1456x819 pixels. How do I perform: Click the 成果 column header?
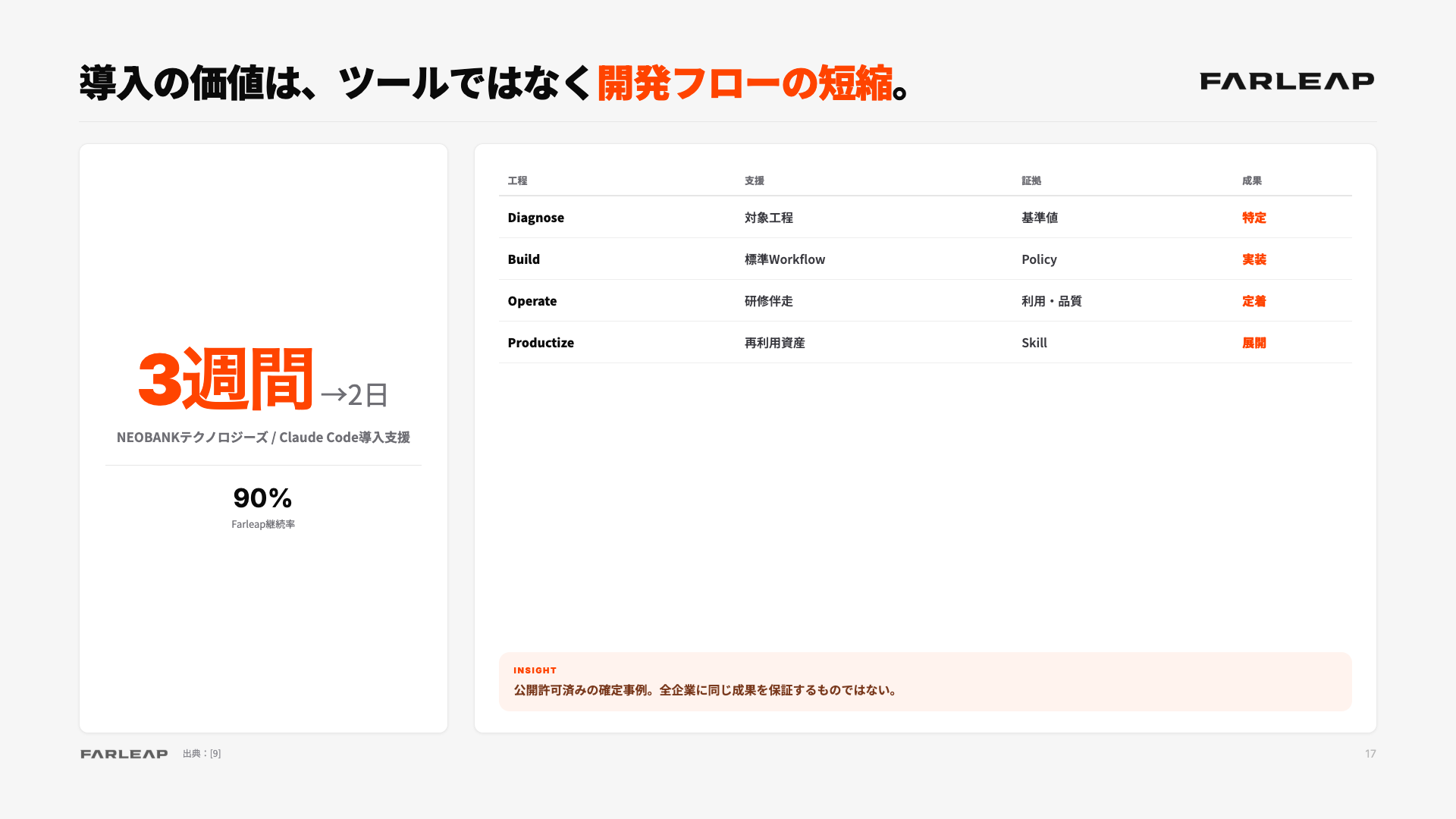1252,180
